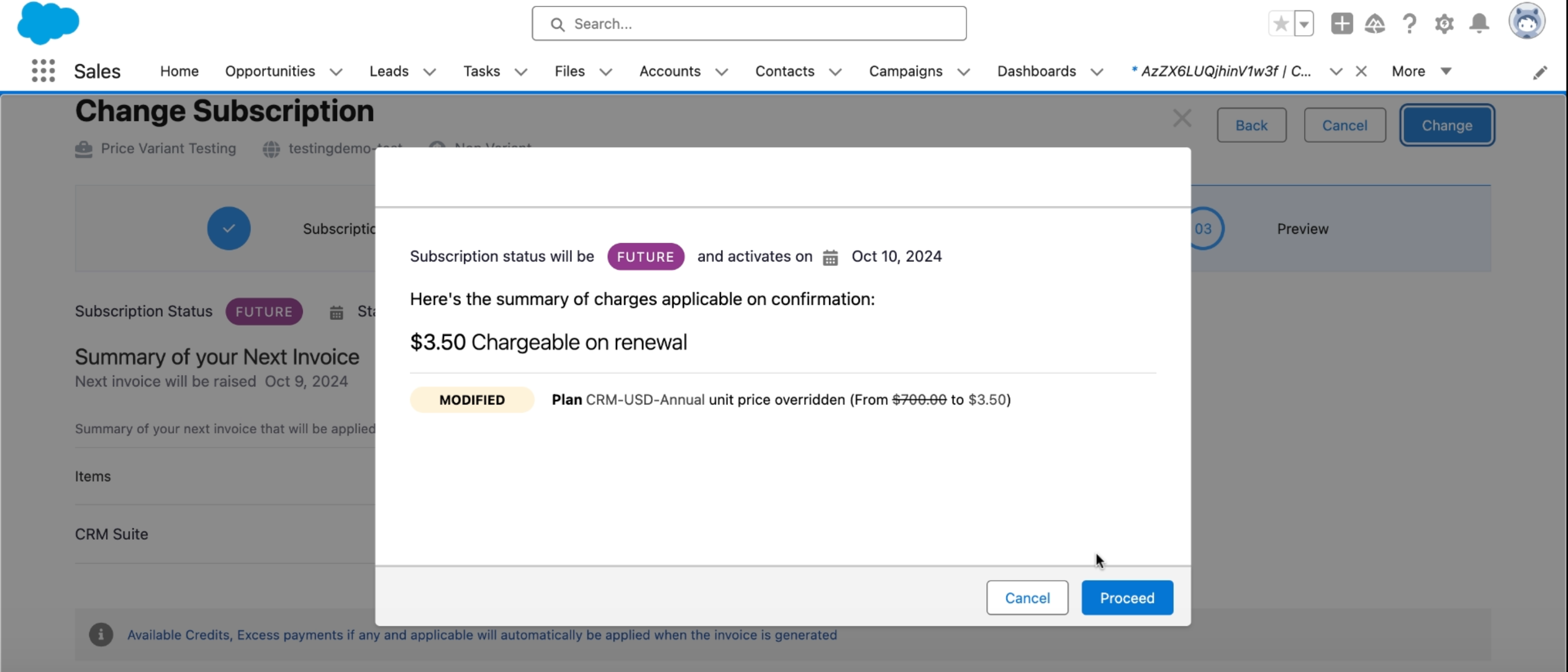Click the pencil icon to edit the navigation bar
This screenshot has width=1568, height=672.
tap(1539, 73)
